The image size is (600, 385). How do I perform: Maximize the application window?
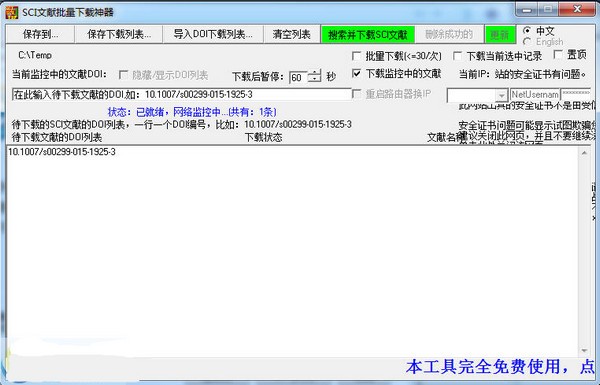548,9
